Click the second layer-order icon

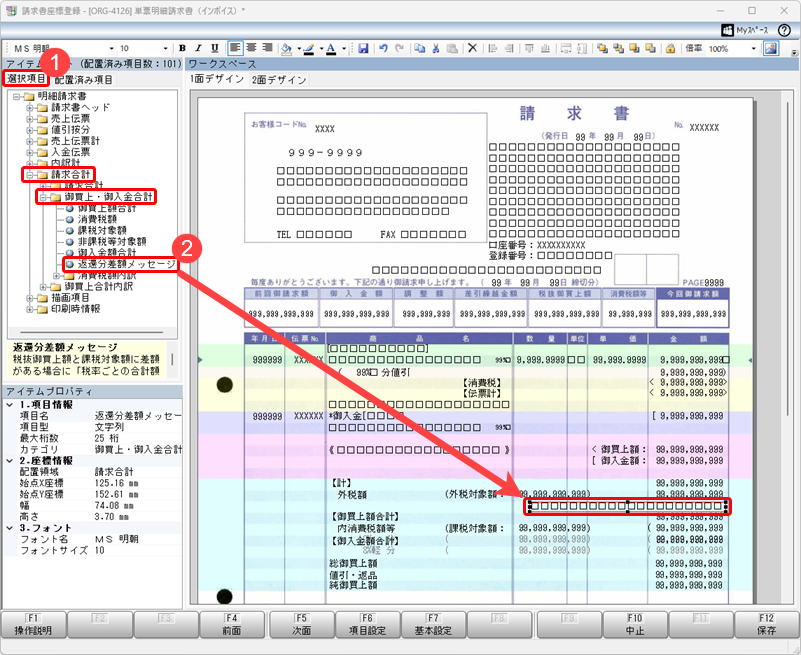619,49
